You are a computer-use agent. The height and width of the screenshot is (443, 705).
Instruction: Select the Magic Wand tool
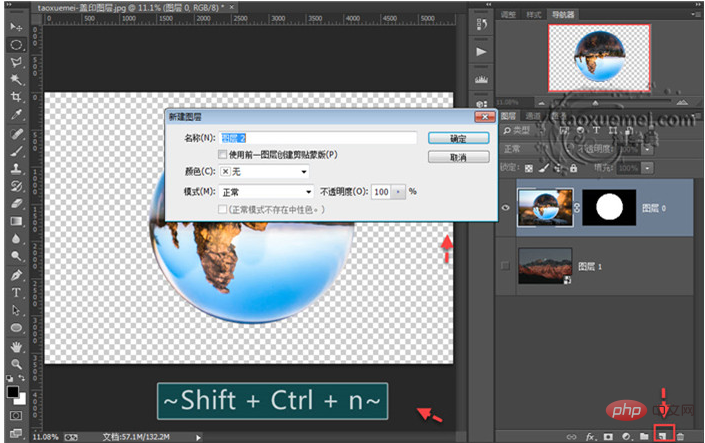point(16,80)
